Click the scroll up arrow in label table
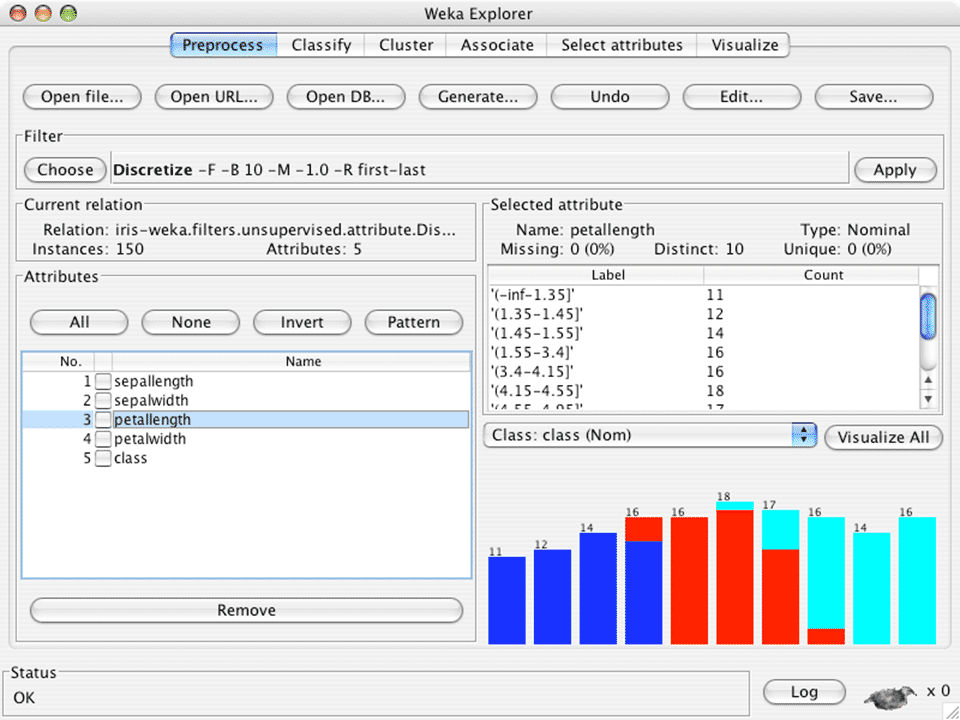 928,379
